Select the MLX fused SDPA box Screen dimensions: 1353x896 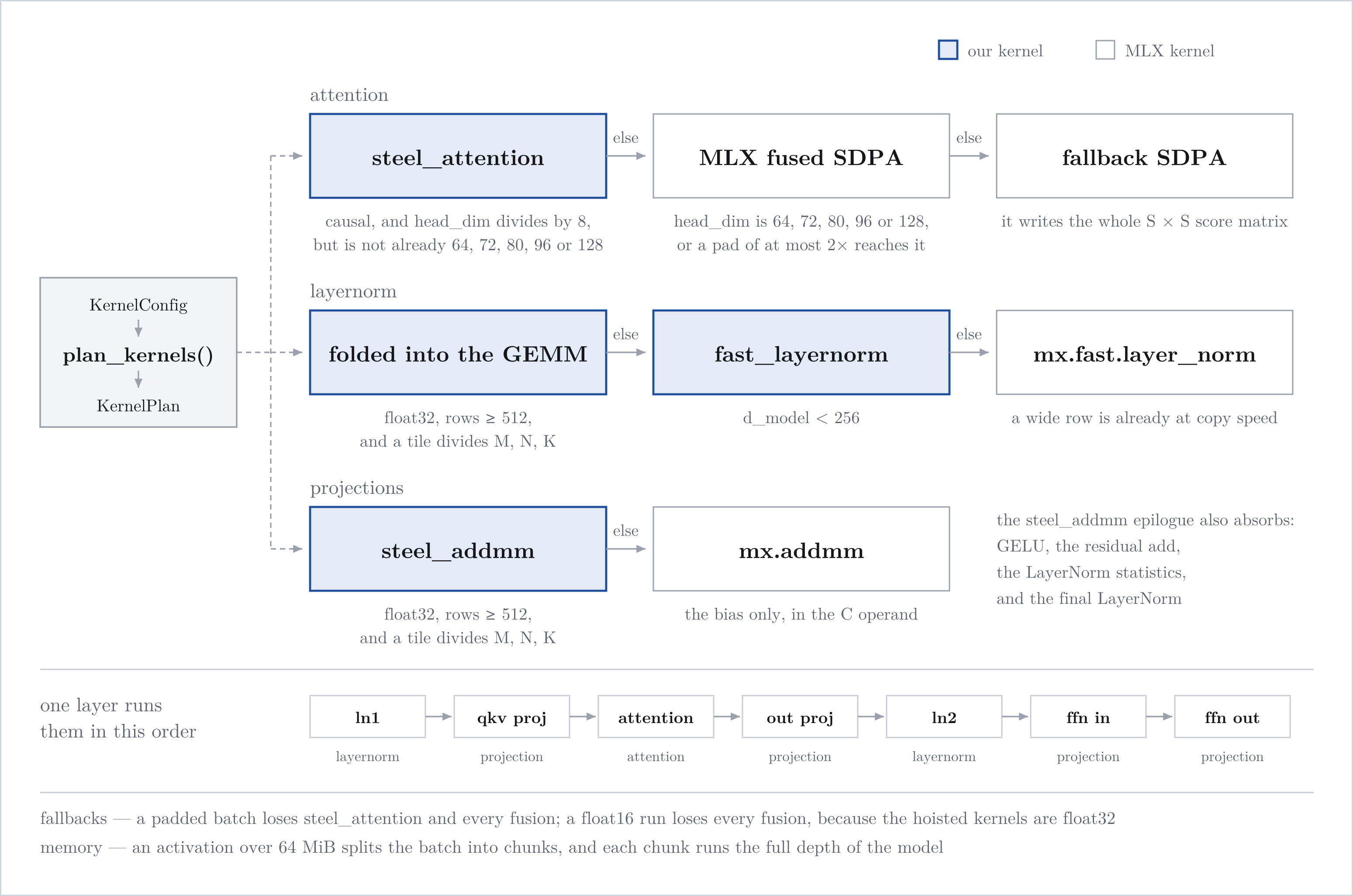pyautogui.click(x=801, y=156)
